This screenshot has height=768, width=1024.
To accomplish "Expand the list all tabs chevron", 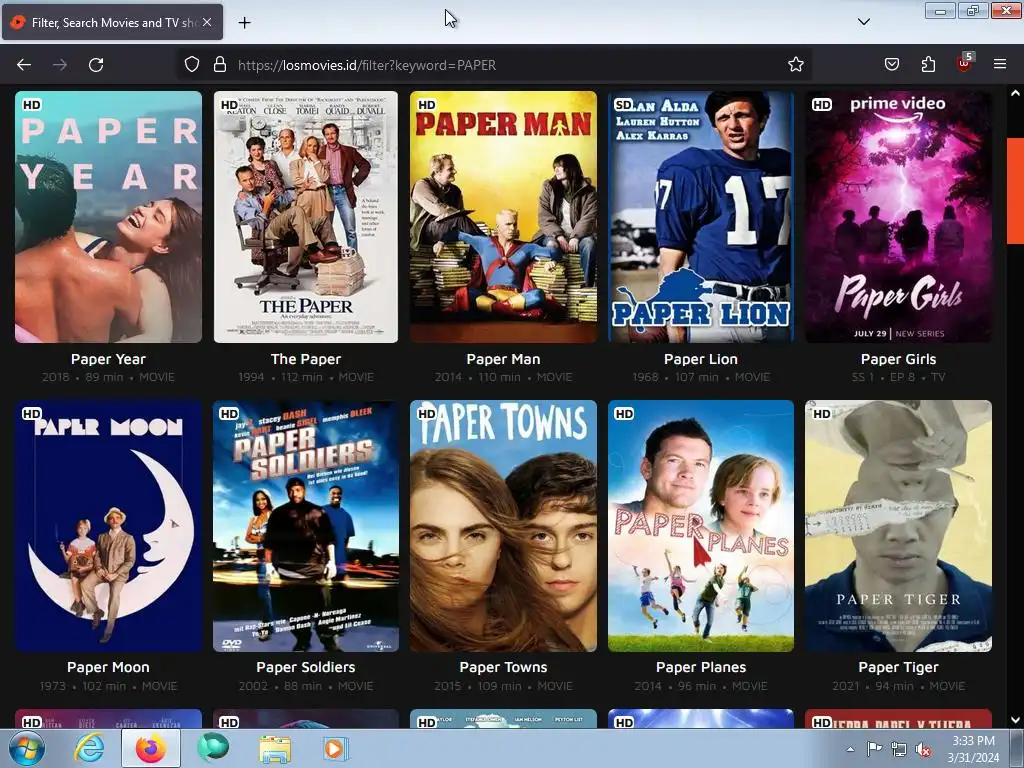I will click(864, 22).
